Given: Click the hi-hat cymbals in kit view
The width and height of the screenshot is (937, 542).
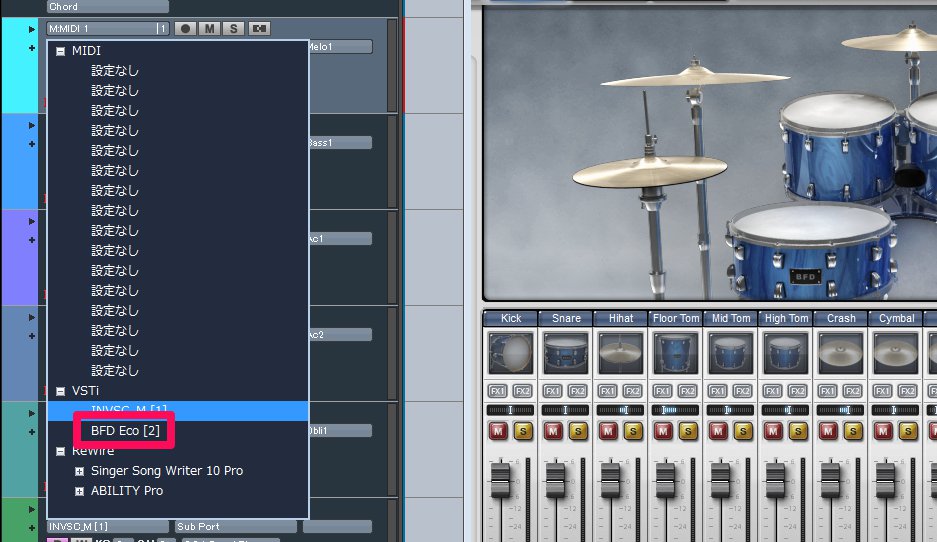Looking at the screenshot, I should (x=650, y=170).
